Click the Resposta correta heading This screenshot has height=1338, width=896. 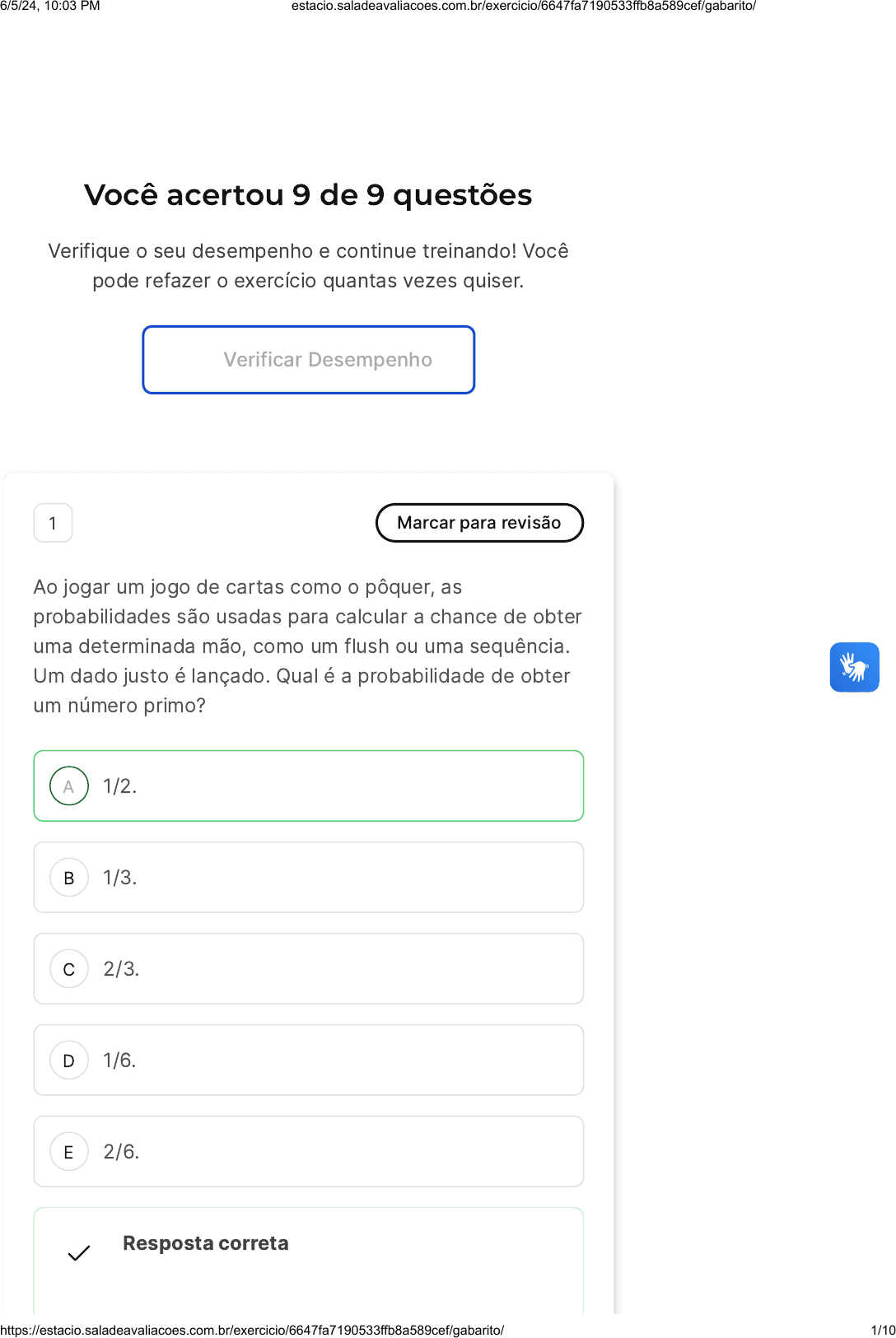pos(206,1243)
